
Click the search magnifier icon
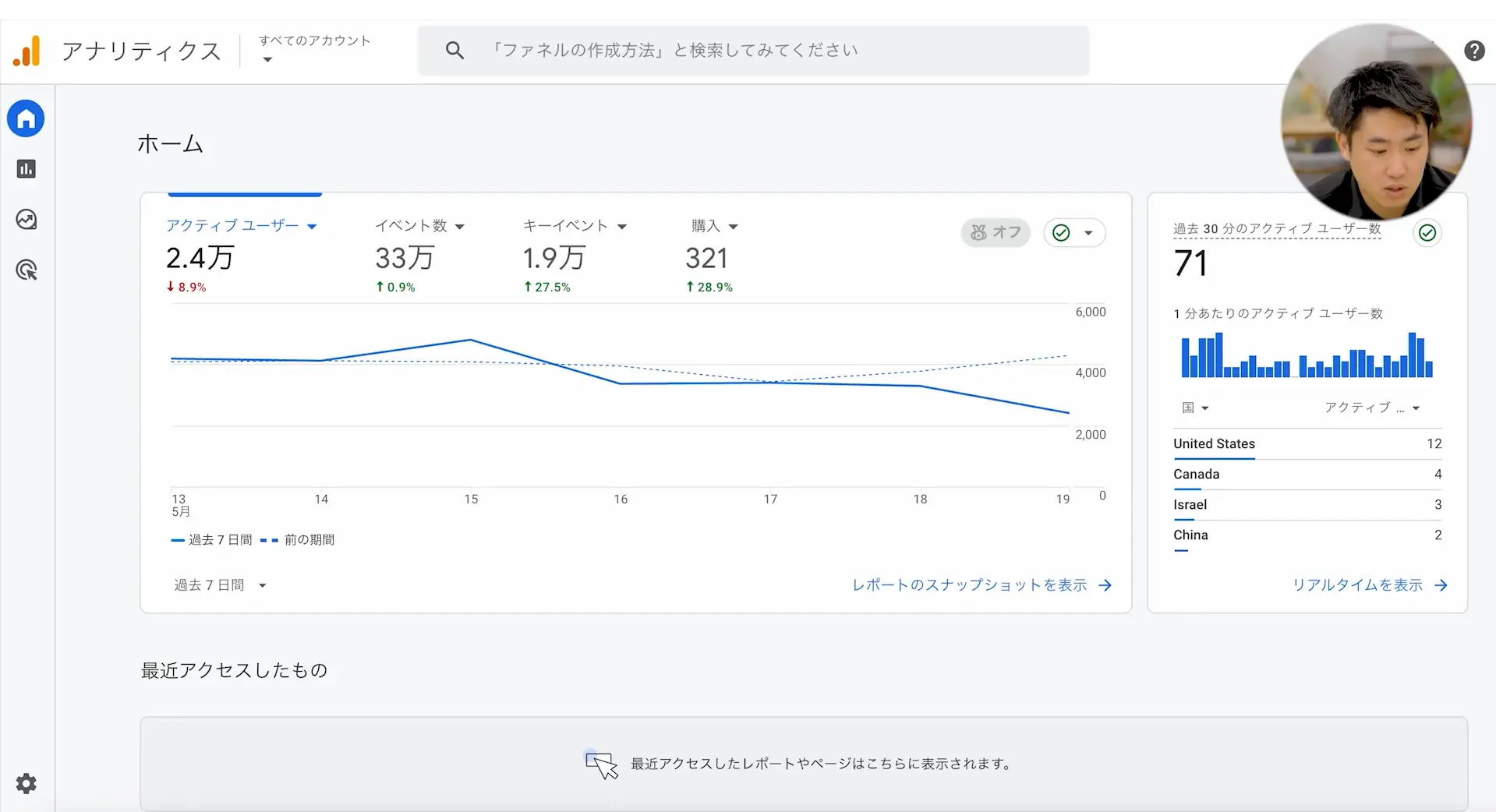point(454,51)
